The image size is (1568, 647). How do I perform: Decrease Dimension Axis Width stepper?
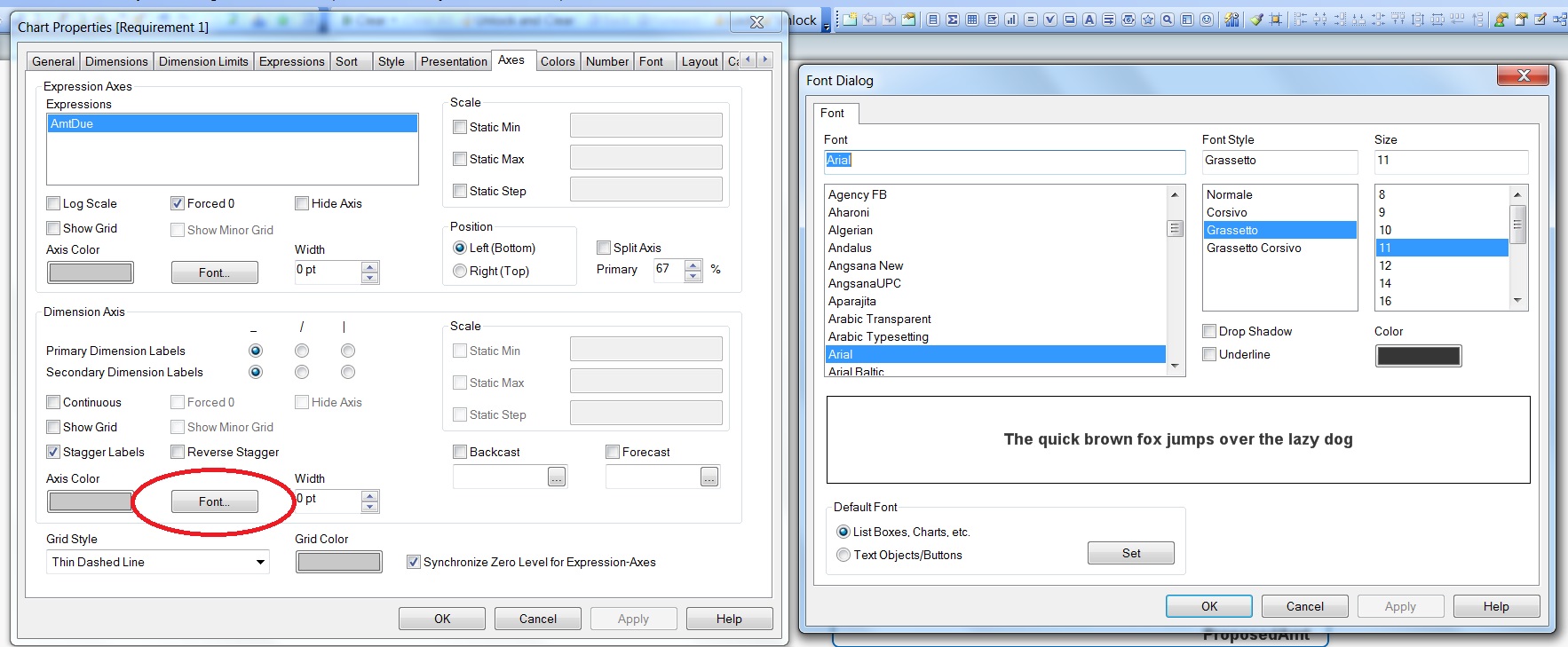(370, 507)
